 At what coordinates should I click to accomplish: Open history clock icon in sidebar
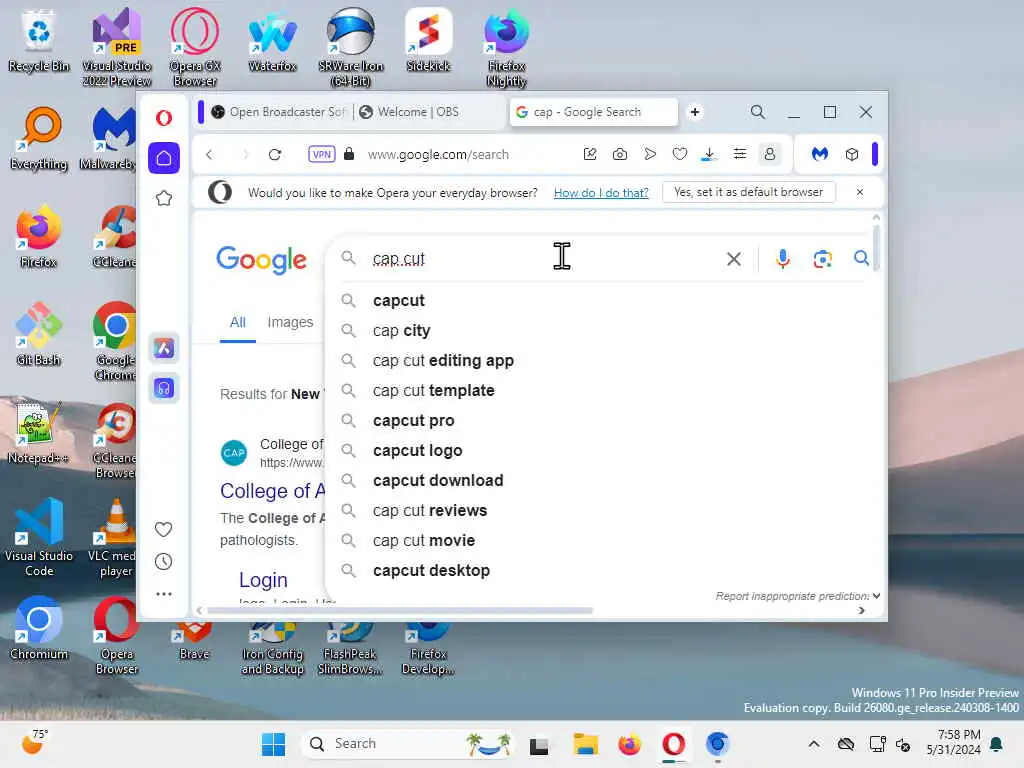pyautogui.click(x=163, y=562)
